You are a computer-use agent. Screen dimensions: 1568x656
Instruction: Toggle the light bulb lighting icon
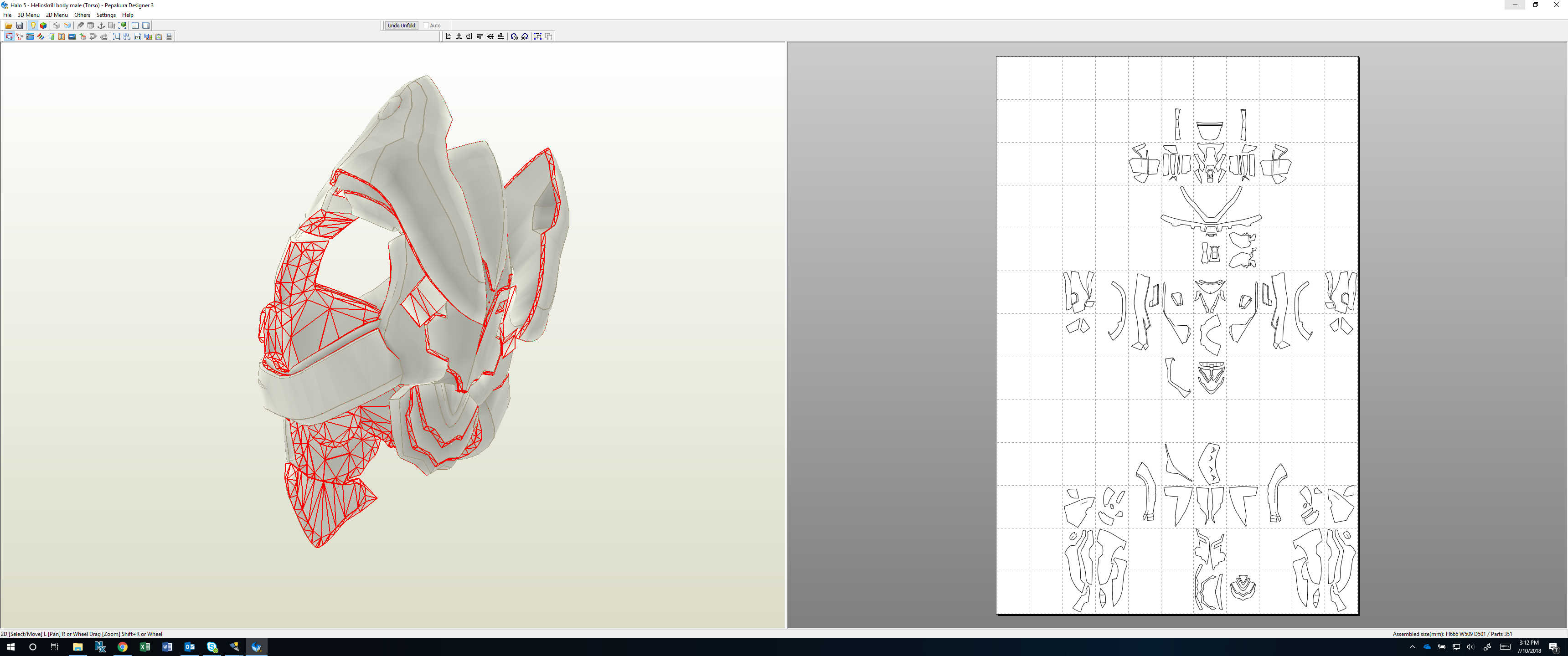tap(33, 26)
